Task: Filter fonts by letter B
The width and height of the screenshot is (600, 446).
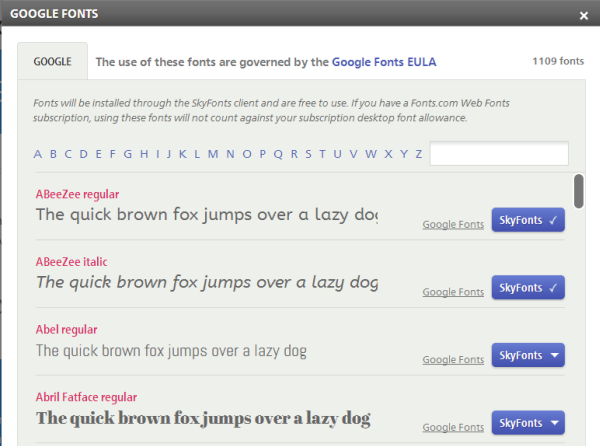Action: (53, 154)
